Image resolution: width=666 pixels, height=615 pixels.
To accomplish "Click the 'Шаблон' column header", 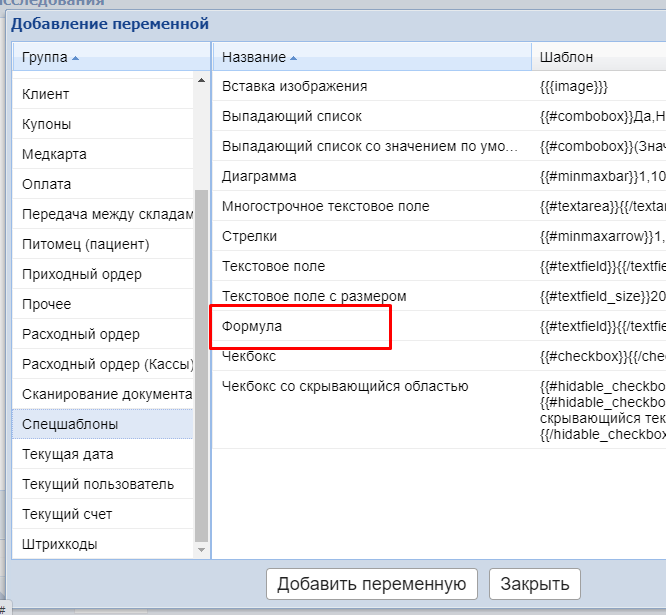I will (566, 58).
